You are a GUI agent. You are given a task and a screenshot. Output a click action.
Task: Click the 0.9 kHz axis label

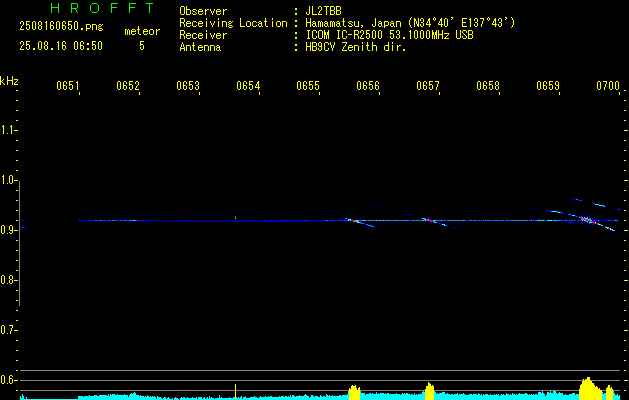[8, 230]
